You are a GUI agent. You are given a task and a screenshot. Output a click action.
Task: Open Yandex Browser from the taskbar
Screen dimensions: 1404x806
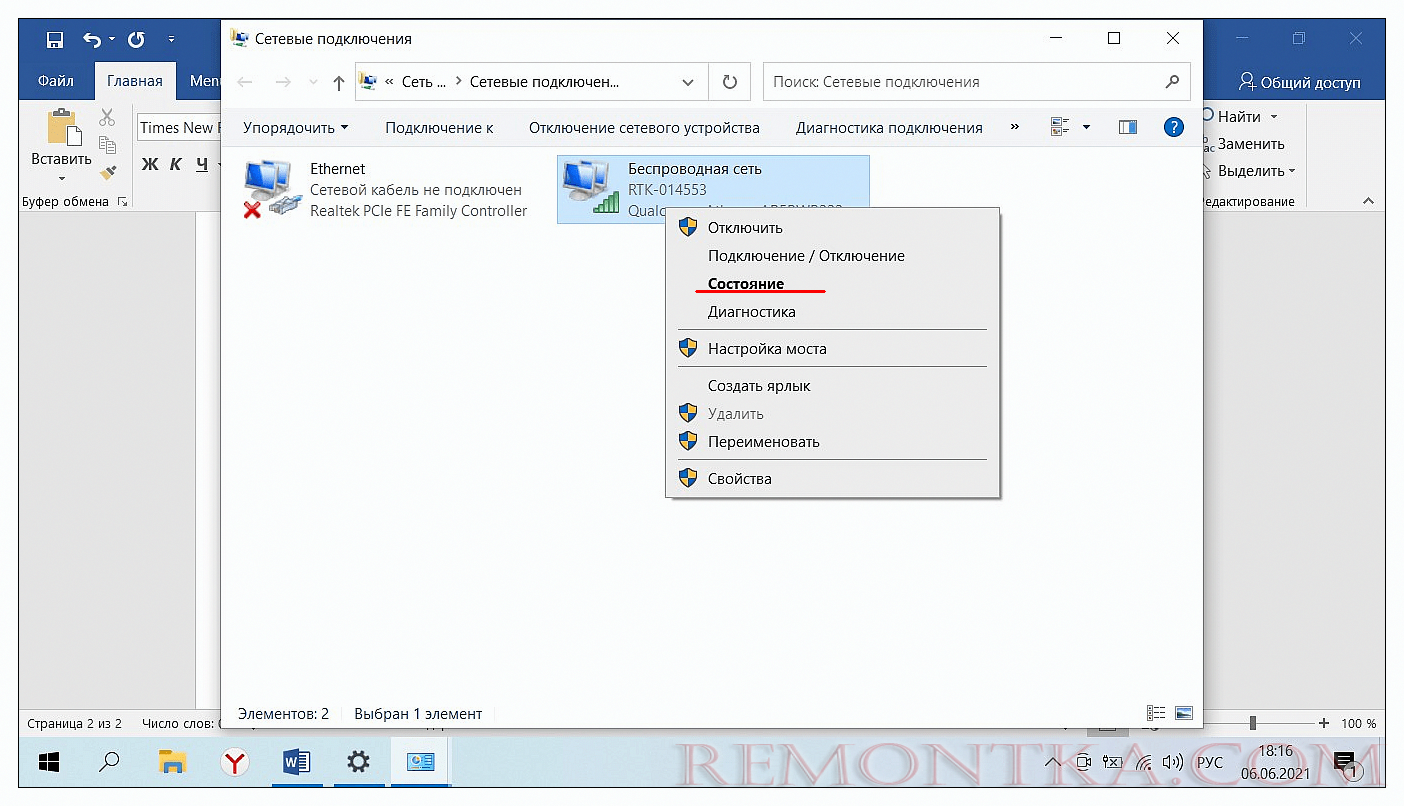coord(234,763)
